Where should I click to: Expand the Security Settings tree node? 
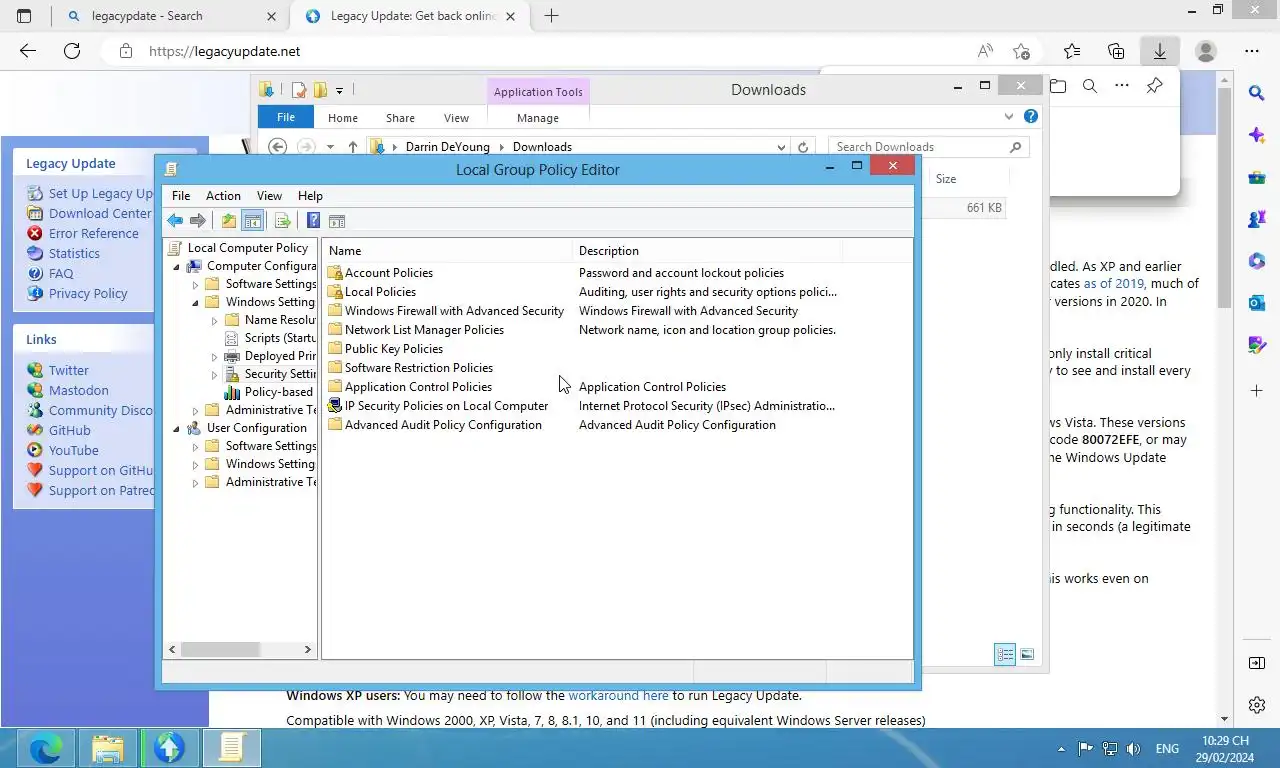[x=214, y=374]
